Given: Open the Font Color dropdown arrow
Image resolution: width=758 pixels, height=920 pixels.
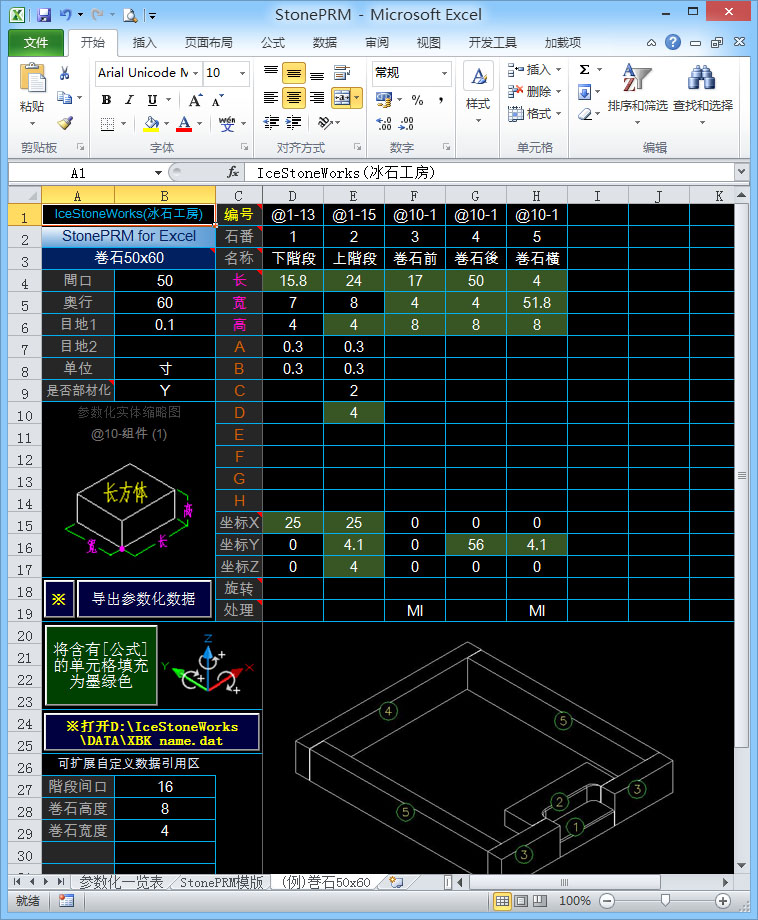Looking at the screenshot, I should click(x=199, y=124).
